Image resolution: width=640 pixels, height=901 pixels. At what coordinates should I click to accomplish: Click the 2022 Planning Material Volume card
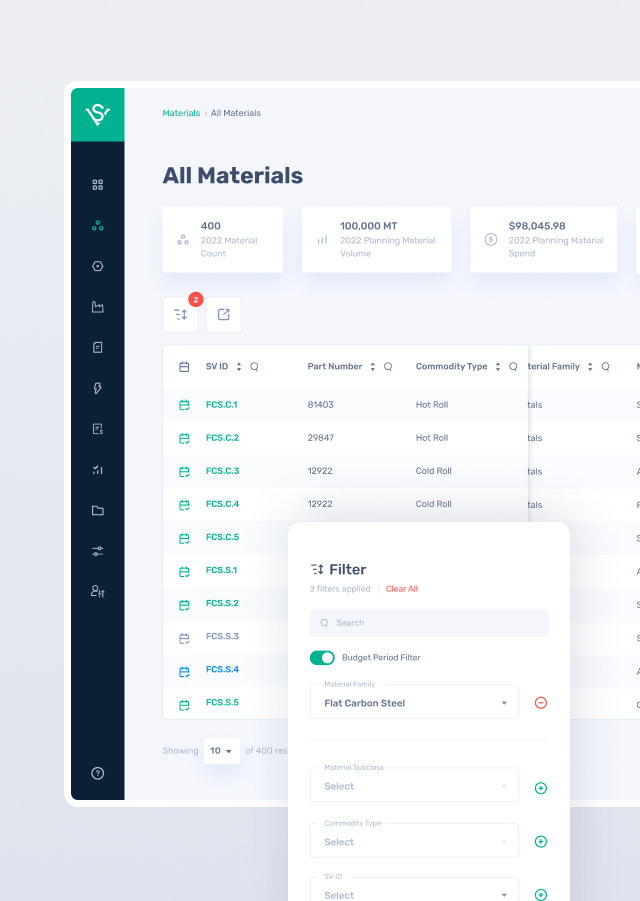point(376,239)
